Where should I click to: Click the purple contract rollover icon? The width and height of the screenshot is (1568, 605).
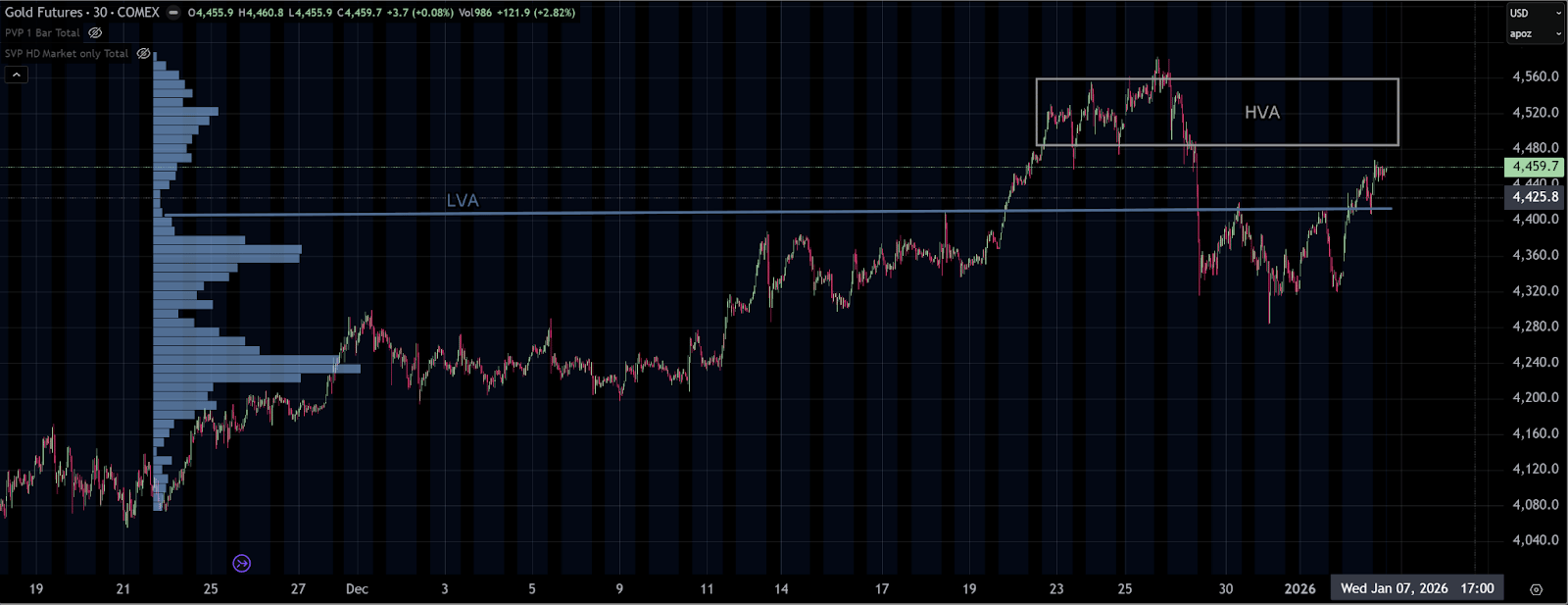[x=241, y=563]
